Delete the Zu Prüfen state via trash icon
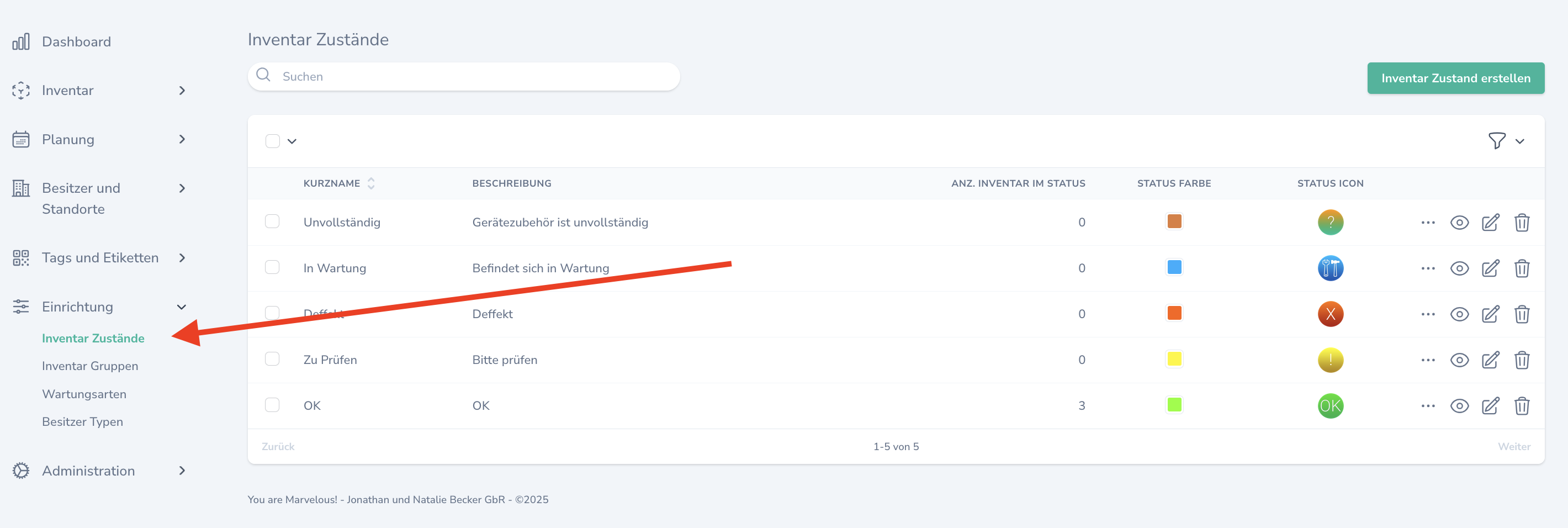The height and width of the screenshot is (528, 1568). coord(1521,360)
